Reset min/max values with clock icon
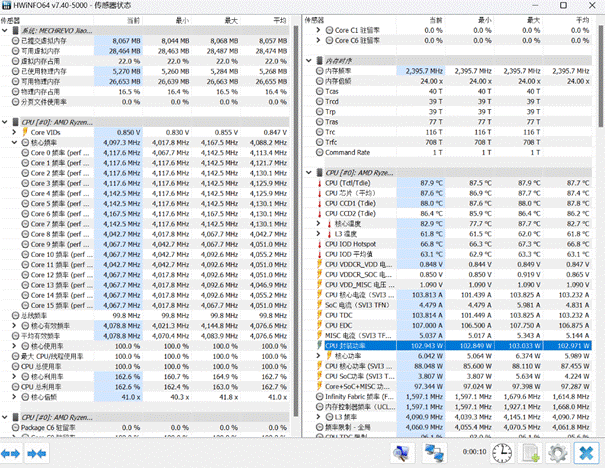 pos(504,453)
